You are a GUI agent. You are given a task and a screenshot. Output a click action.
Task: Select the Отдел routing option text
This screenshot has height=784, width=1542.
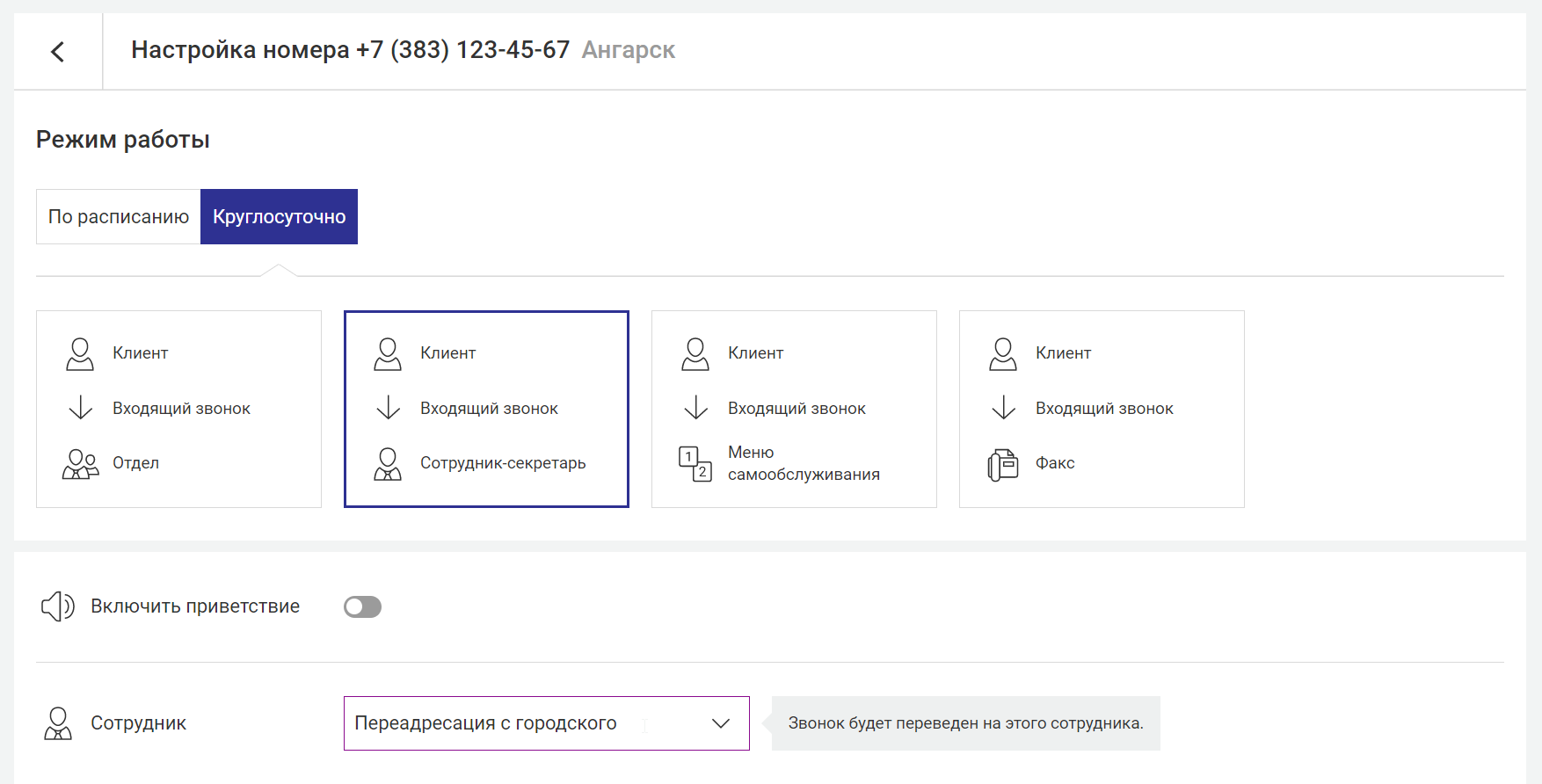135,463
